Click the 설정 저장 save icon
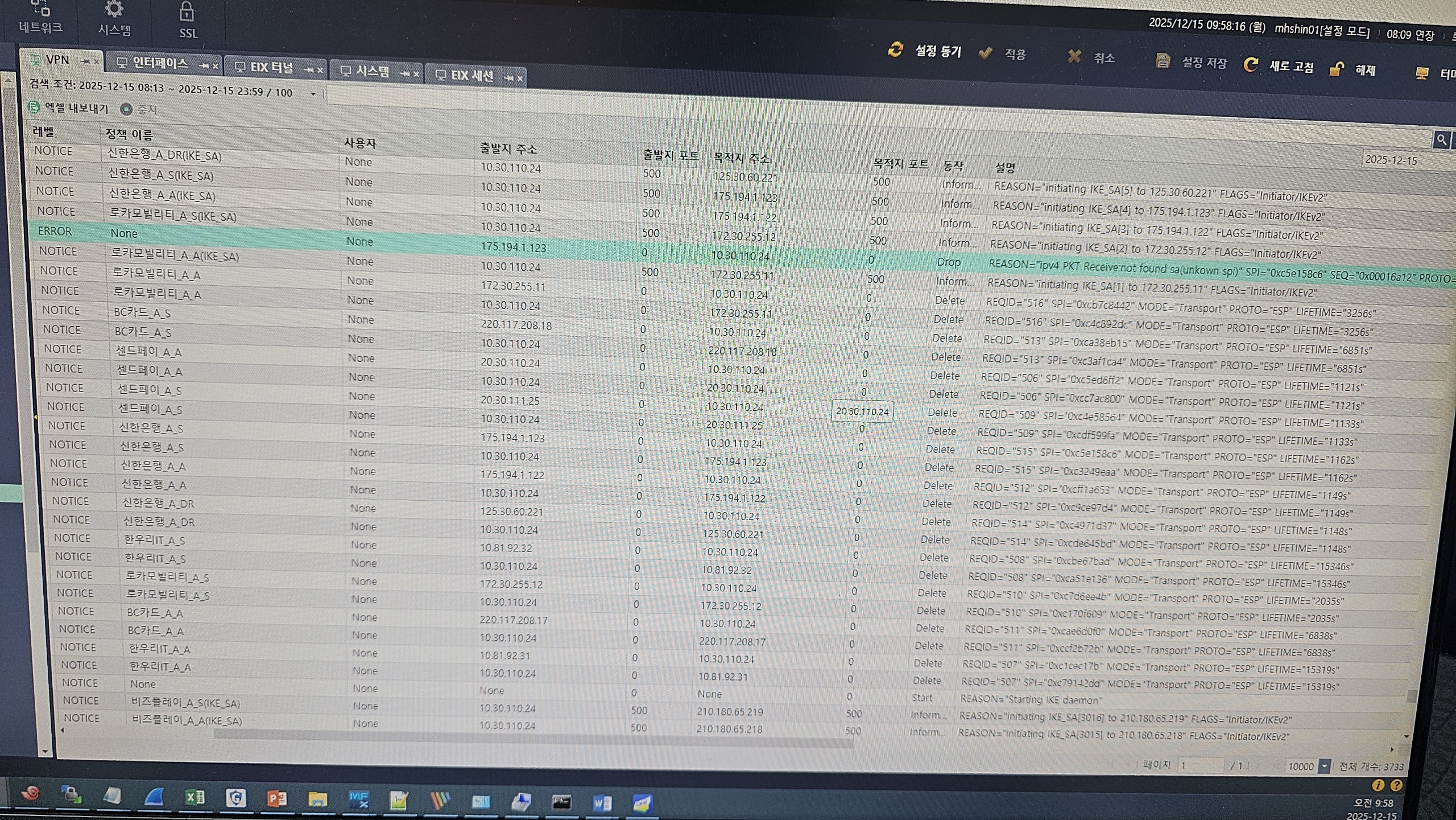The image size is (1456, 820). coord(1163,61)
